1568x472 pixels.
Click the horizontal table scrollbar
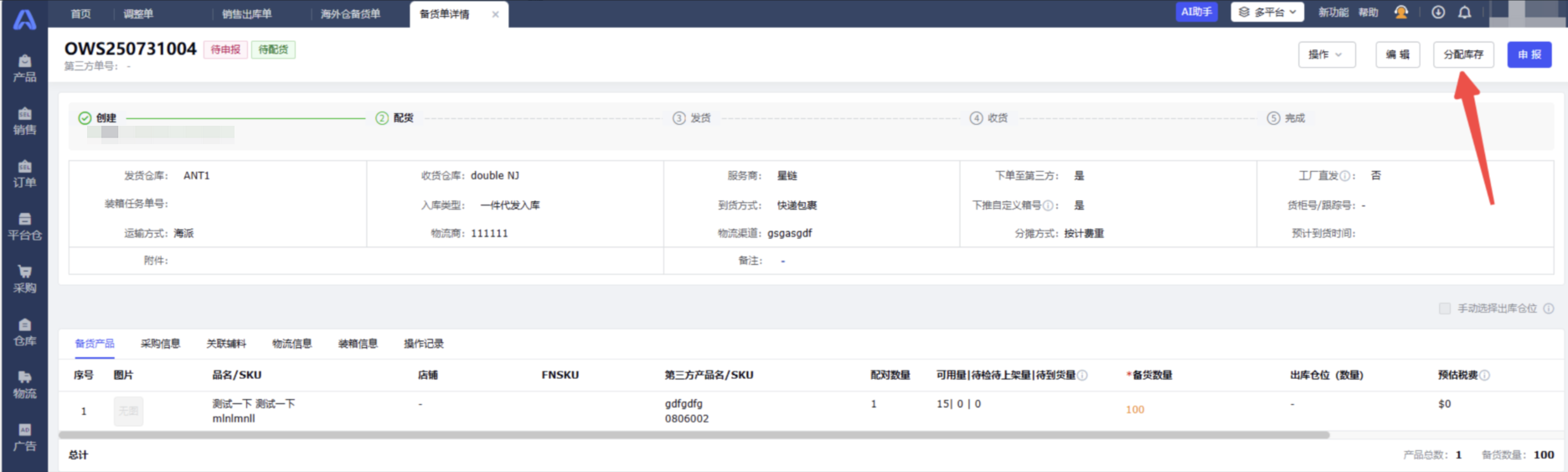694,435
